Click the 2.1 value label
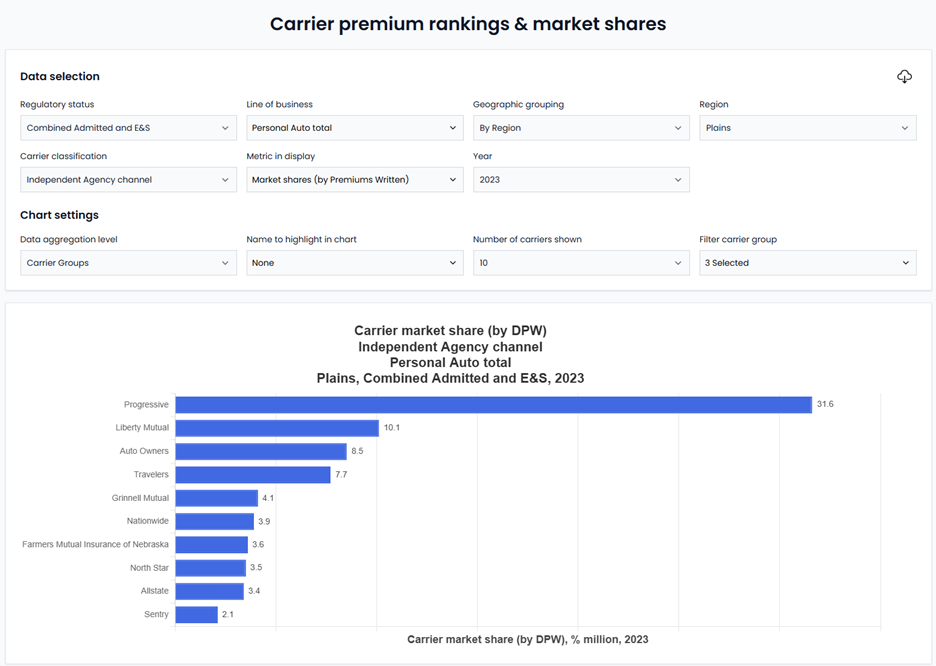Viewport: 936px width, 666px height. (x=228, y=614)
